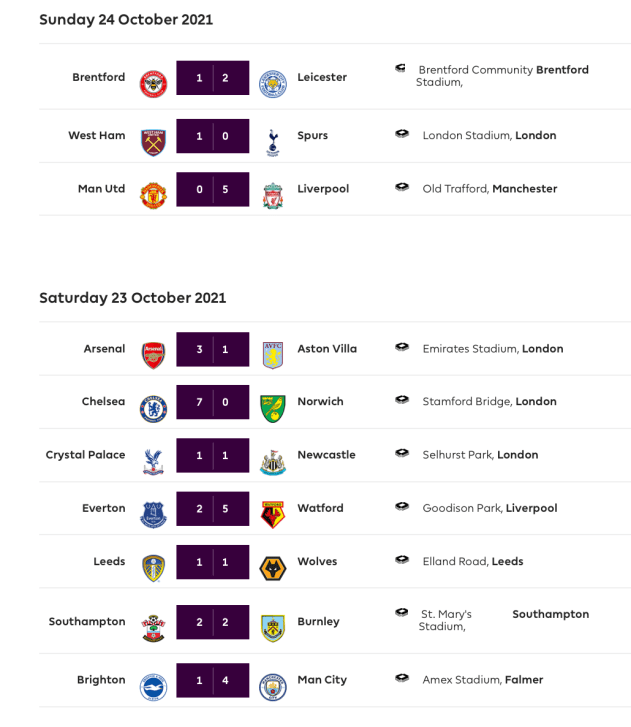Click the Emirates Stadium, London venue text
Image resolution: width=631 pixels, height=727 pixels.
492,349
